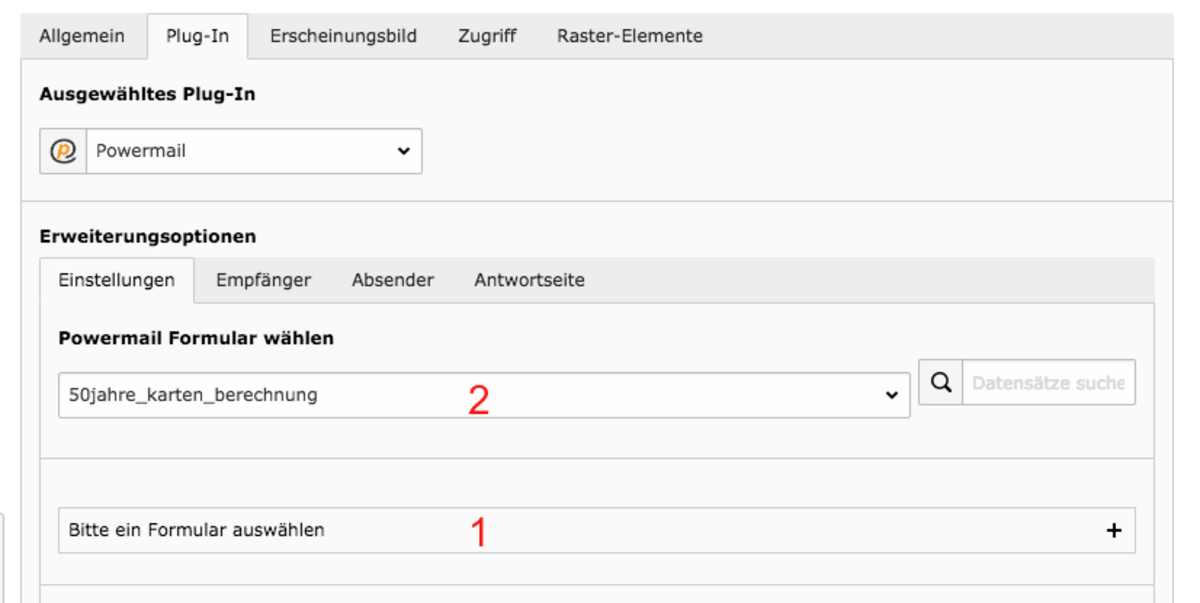This screenshot has width=1200, height=603.
Task: Click the chevron arrow of the 50jahre_karten_berechnung select
Action: (892, 395)
